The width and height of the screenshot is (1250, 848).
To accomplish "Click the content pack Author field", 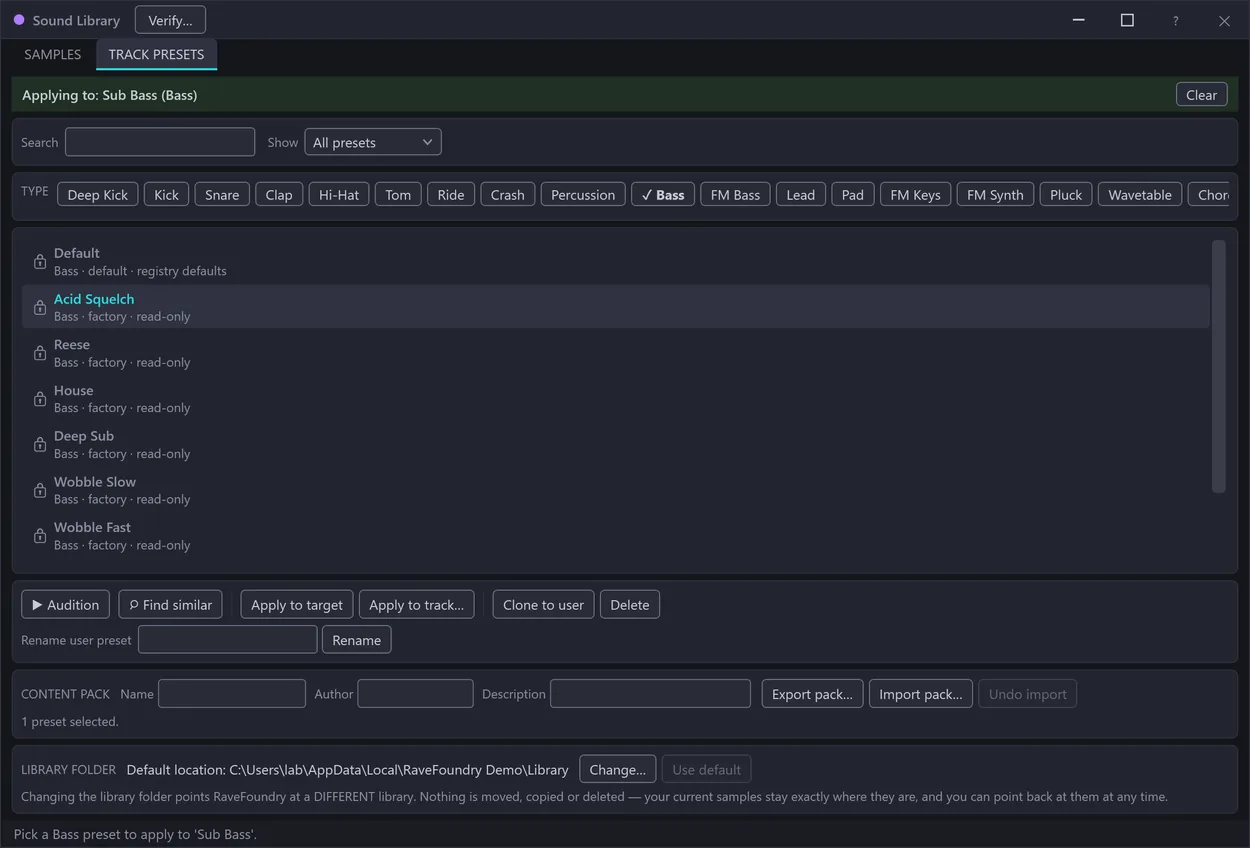I will click(x=416, y=694).
